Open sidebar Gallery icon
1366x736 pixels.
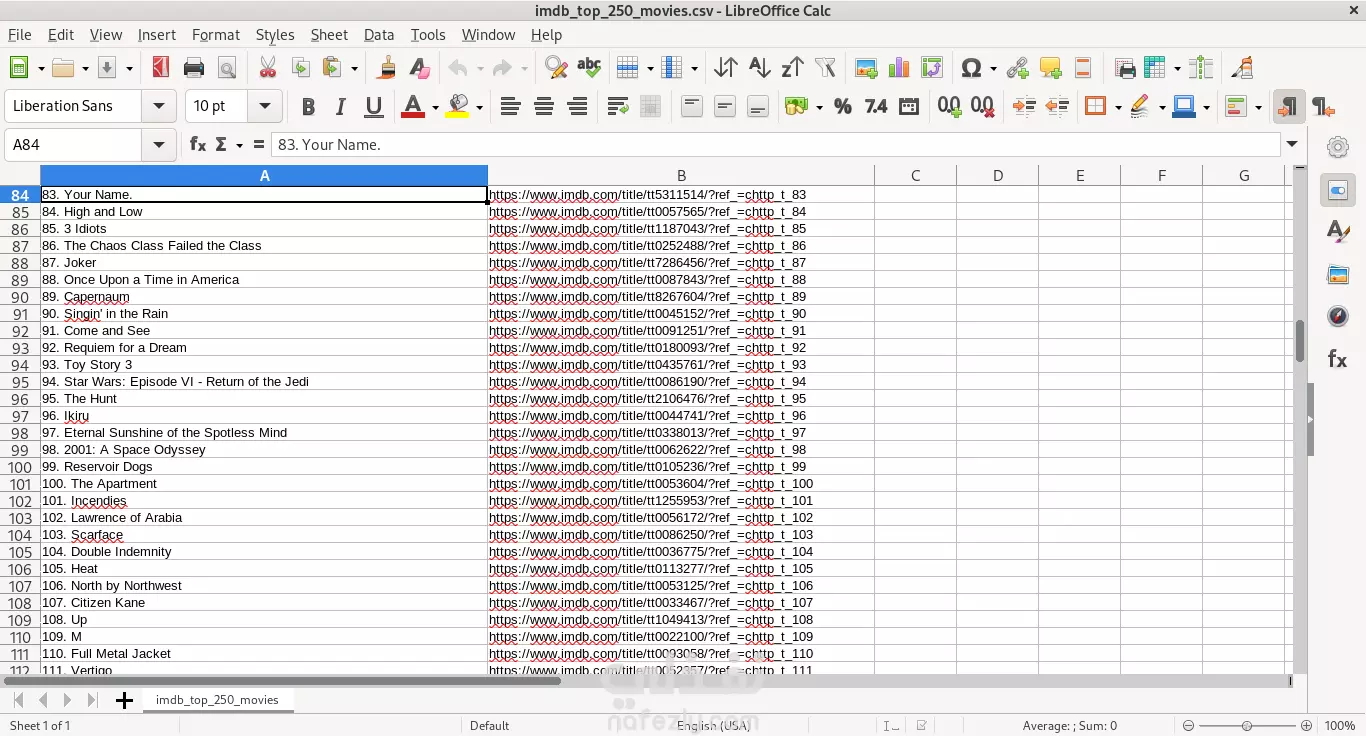[1338, 275]
